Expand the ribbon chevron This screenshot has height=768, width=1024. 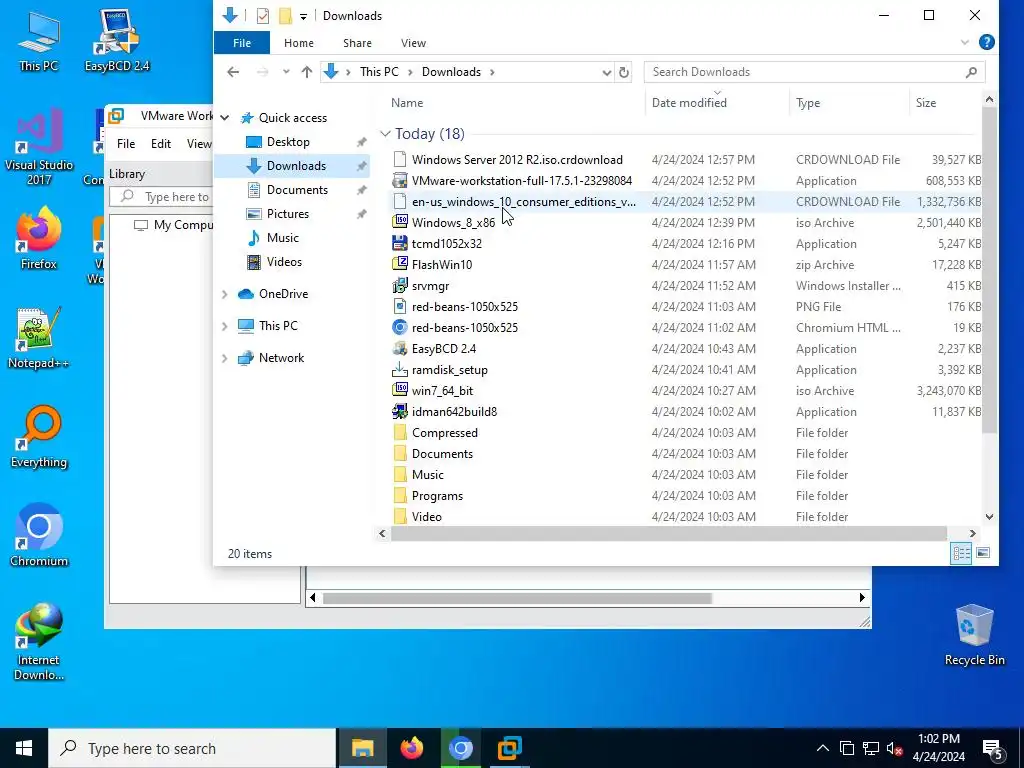click(x=965, y=42)
